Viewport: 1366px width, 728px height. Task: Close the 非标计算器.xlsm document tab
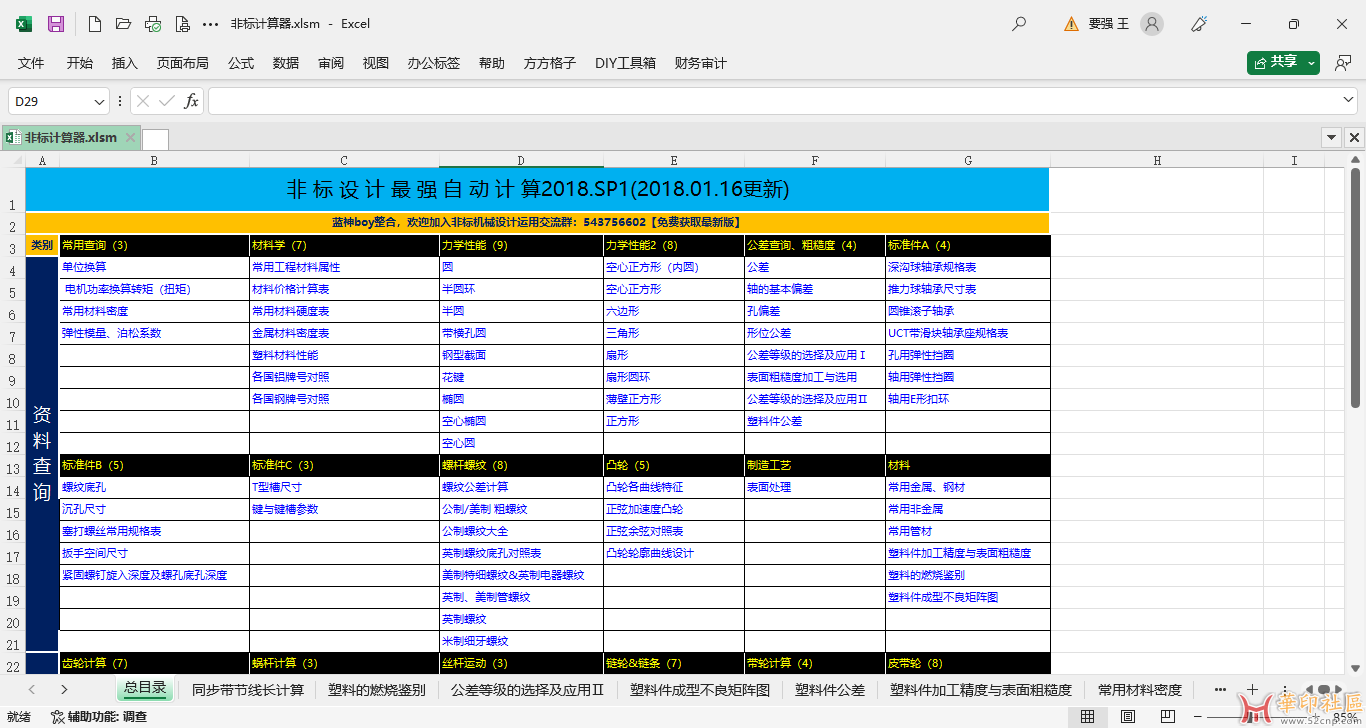(x=130, y=138)
